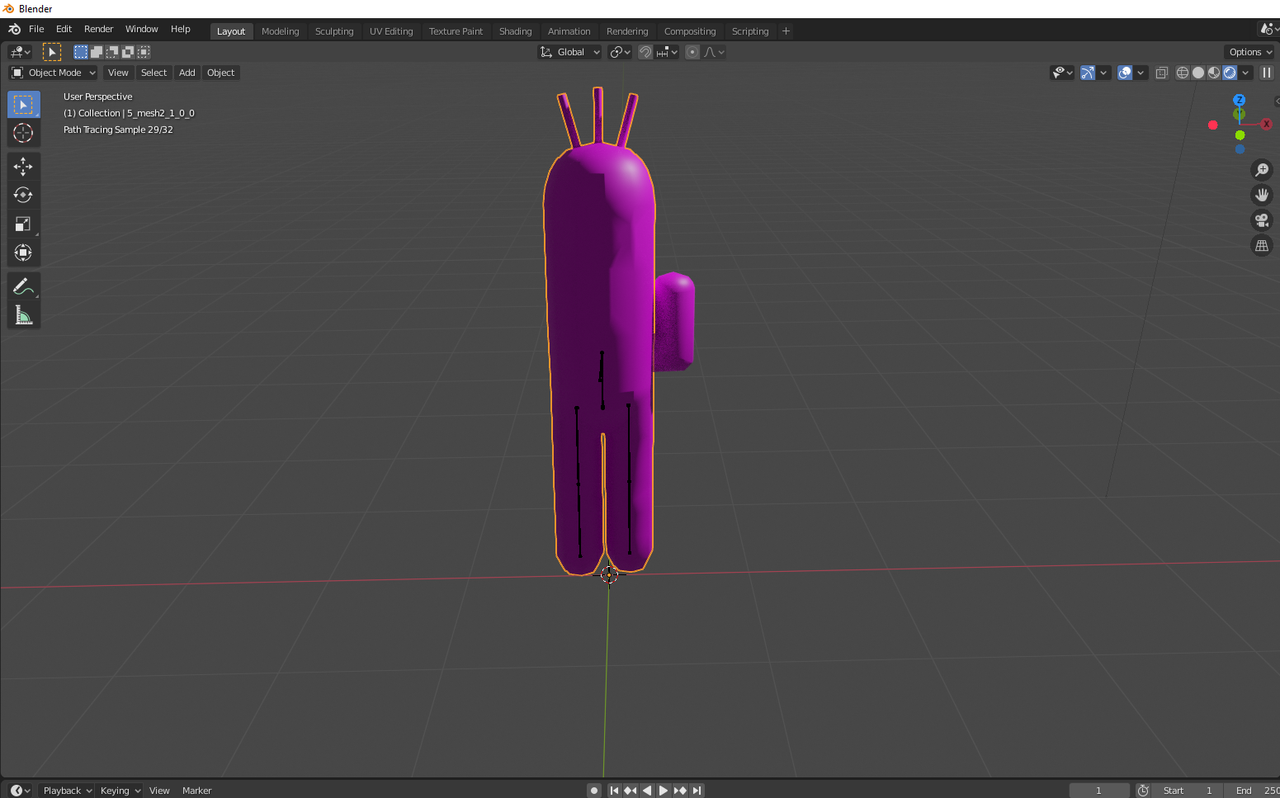Open the Window menu
Image resolution: width=1280 pixels, height=798 pixels.
click(141, 29)
